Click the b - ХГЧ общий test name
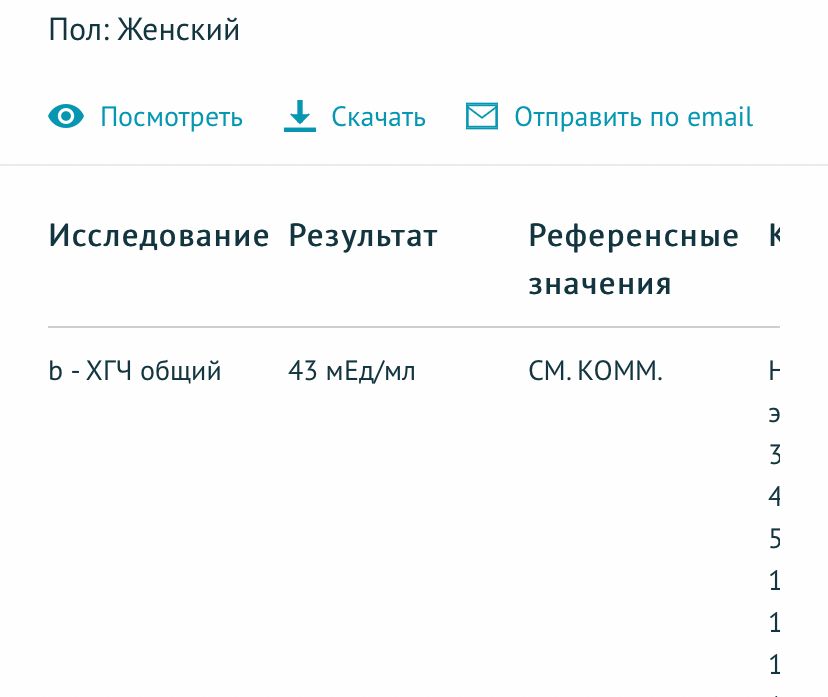The width and height of the screenshot is (828, 697). point(135,371)
